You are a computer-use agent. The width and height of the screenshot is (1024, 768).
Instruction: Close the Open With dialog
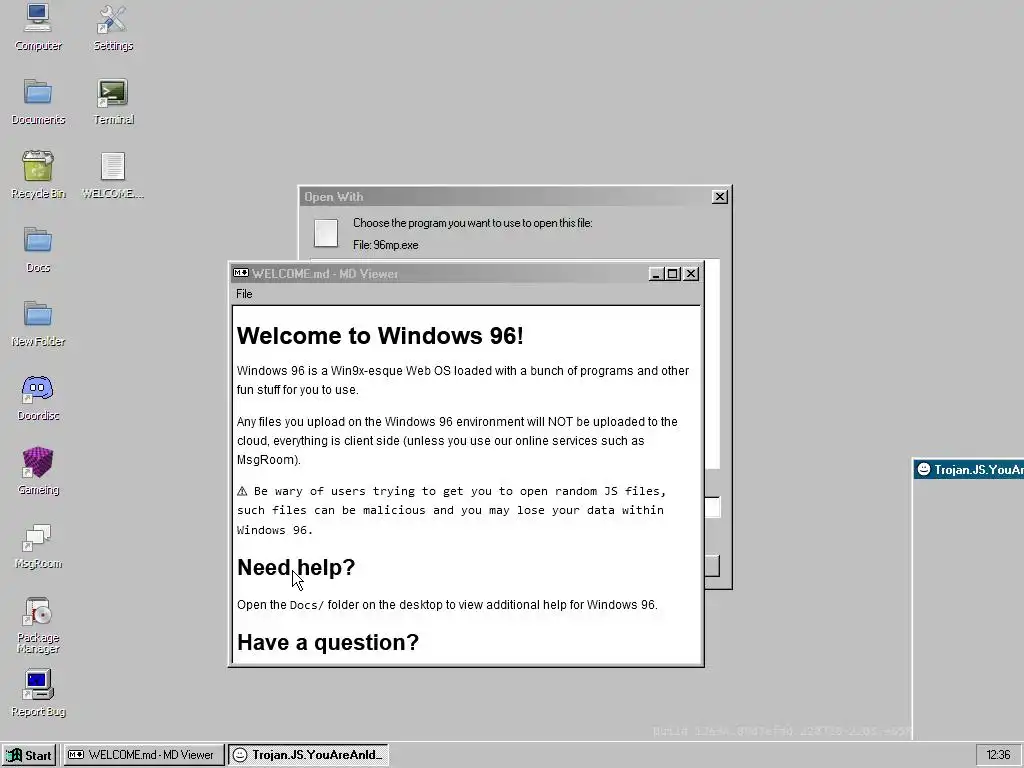point(720,197)
